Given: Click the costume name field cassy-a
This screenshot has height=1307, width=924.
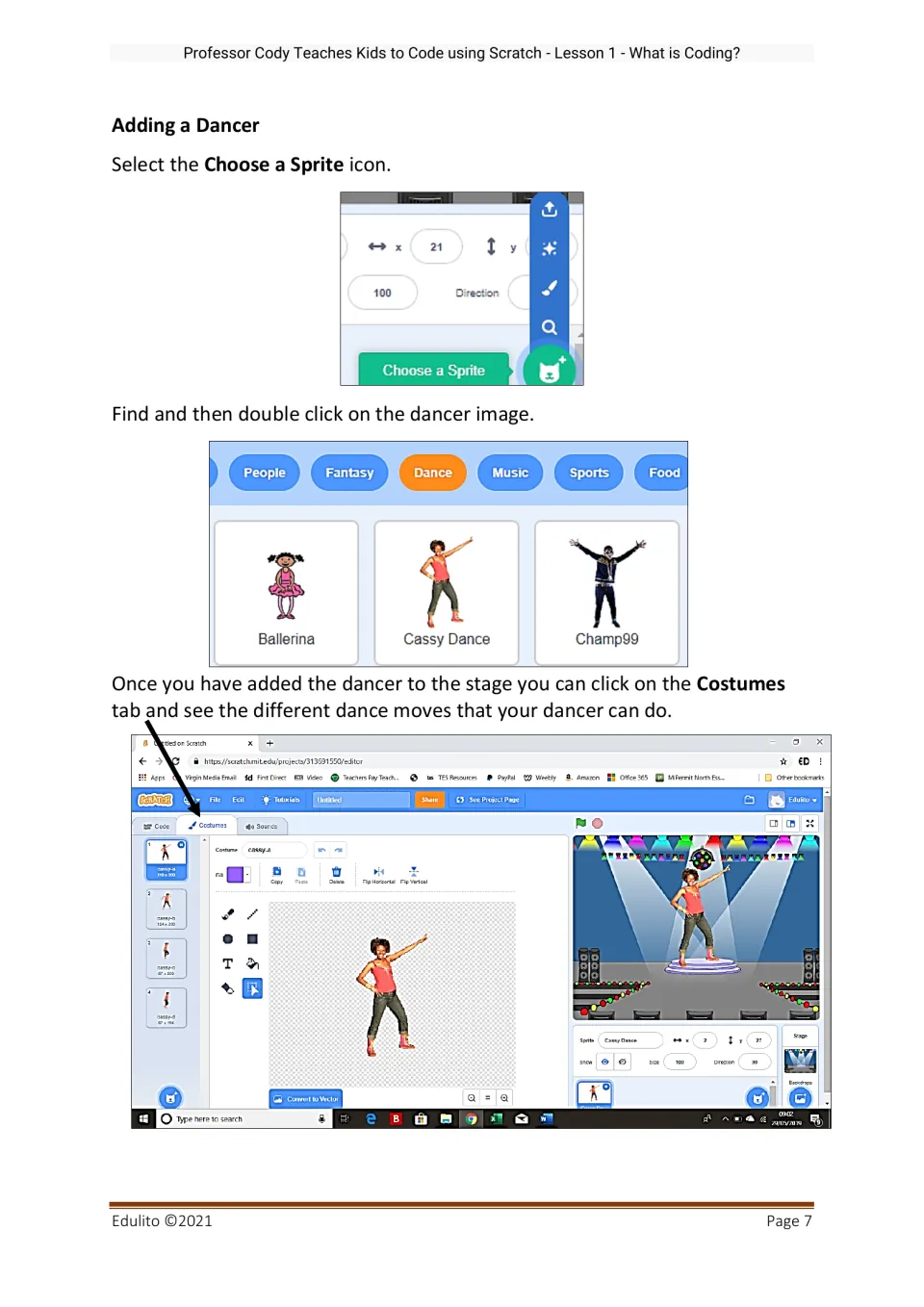Looking at the screenshot, I should 274,850.
